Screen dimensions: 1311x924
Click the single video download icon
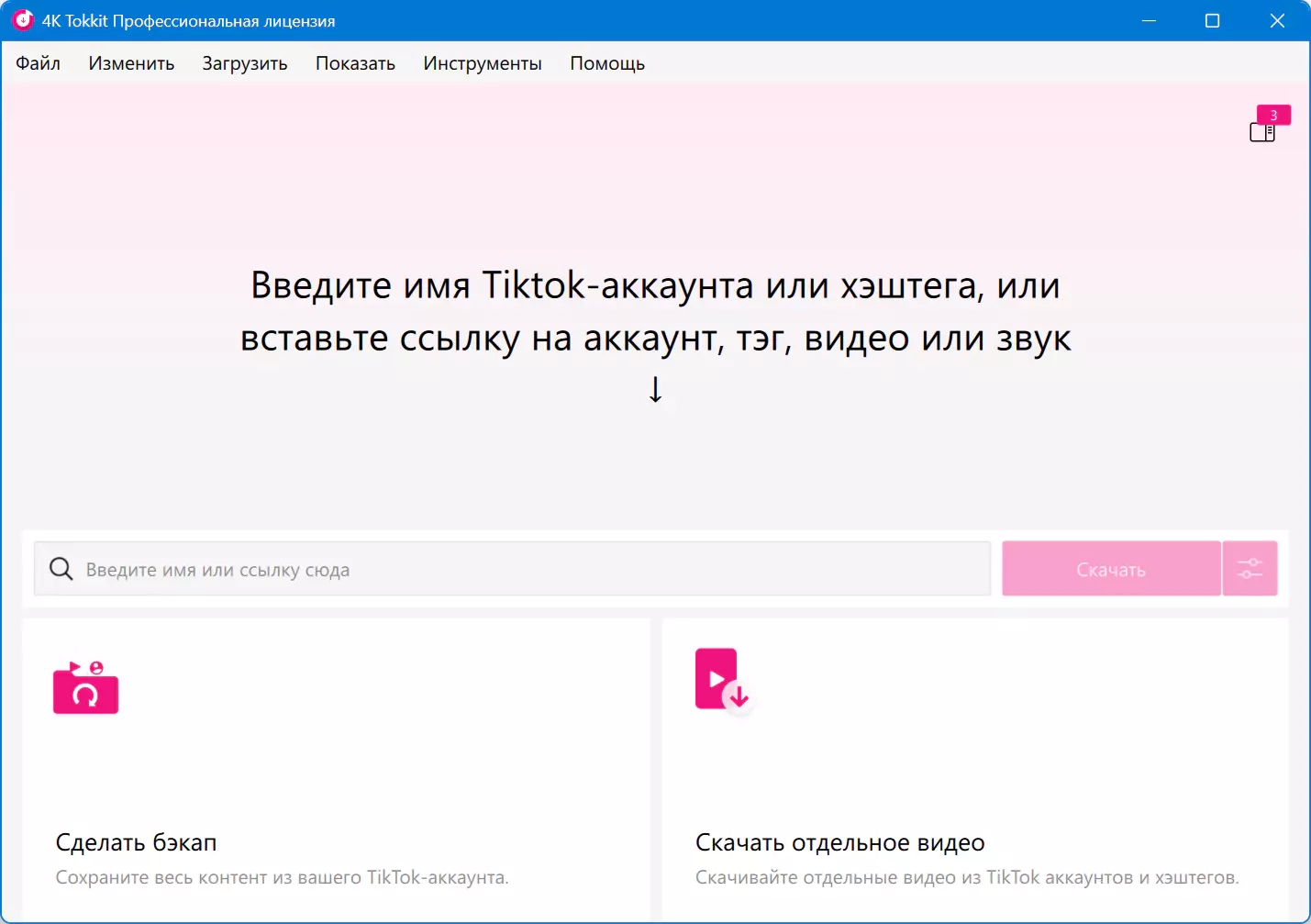click(723, 680)
